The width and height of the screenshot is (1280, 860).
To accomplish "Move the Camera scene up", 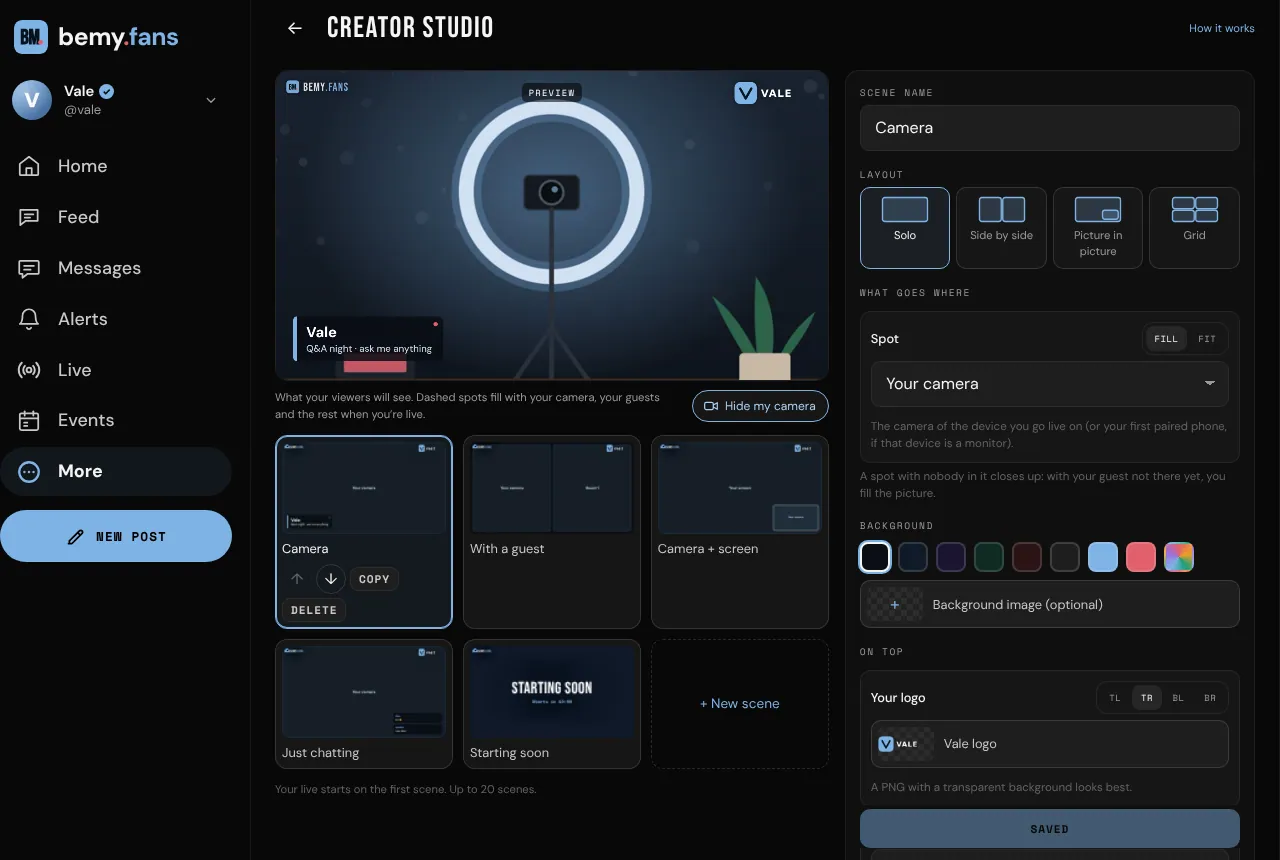I will click(297, 579).
